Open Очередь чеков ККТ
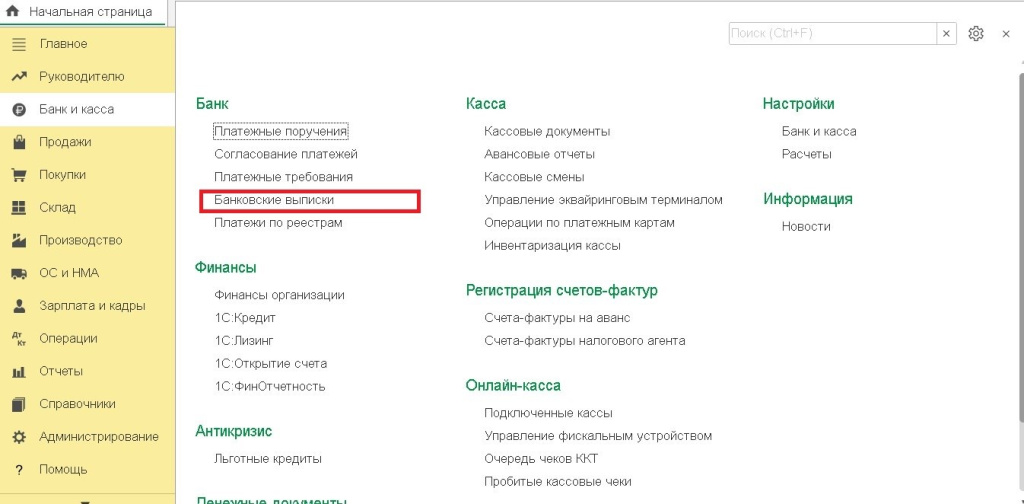Image resolution: width=1024 pixels, height=504 pixels. pyautogui.click(x=541, y=458)
